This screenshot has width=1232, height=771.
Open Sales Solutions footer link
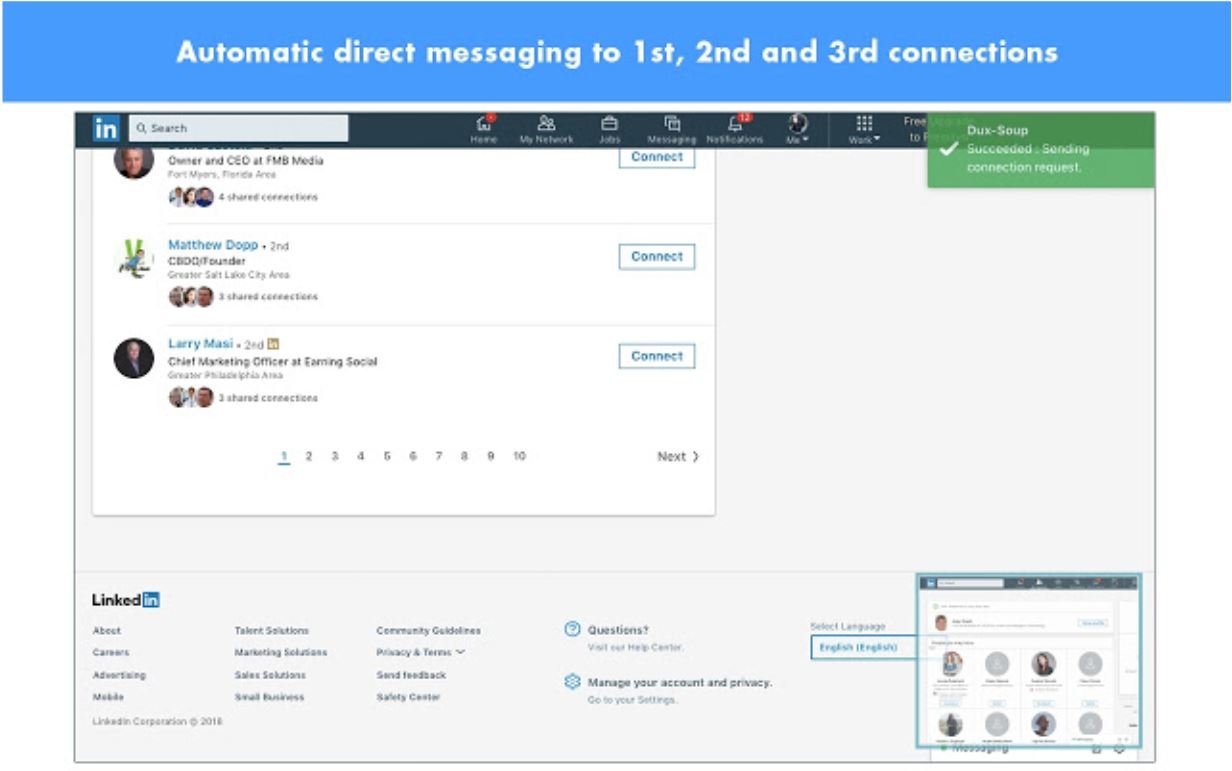pos(270,675)
